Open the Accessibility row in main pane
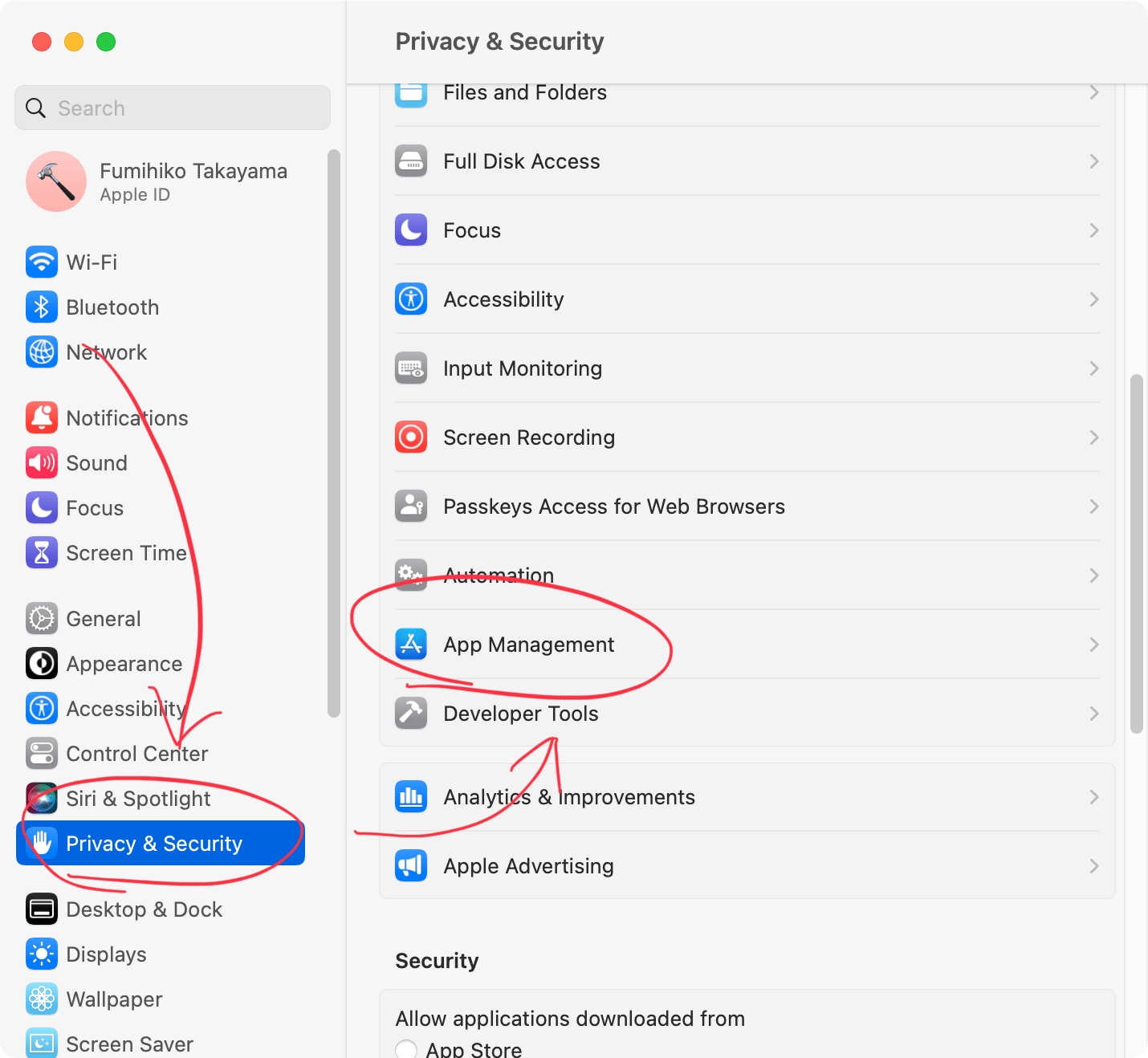The width and height of the screenshot is (1148, 1058). pos(747,299)
